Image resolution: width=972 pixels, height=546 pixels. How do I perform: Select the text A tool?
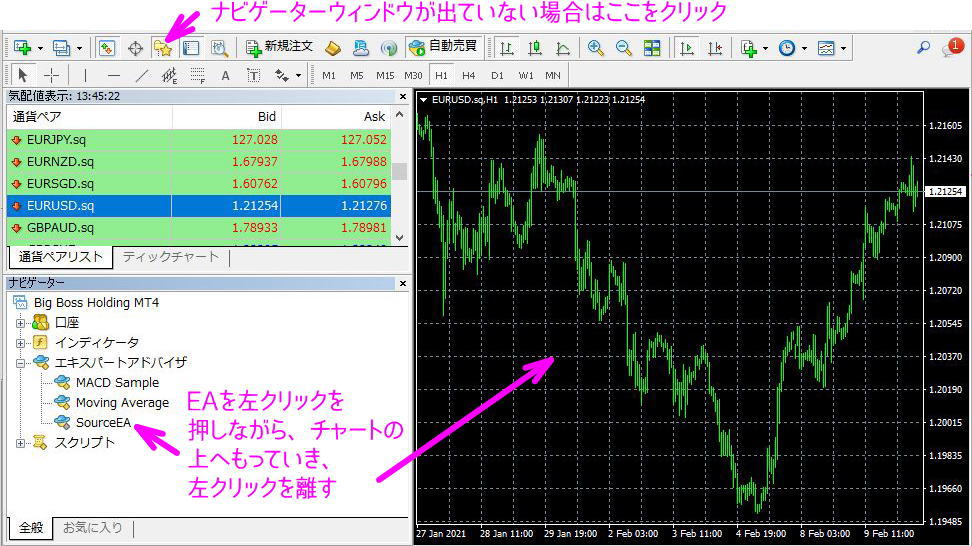(226, 76)
